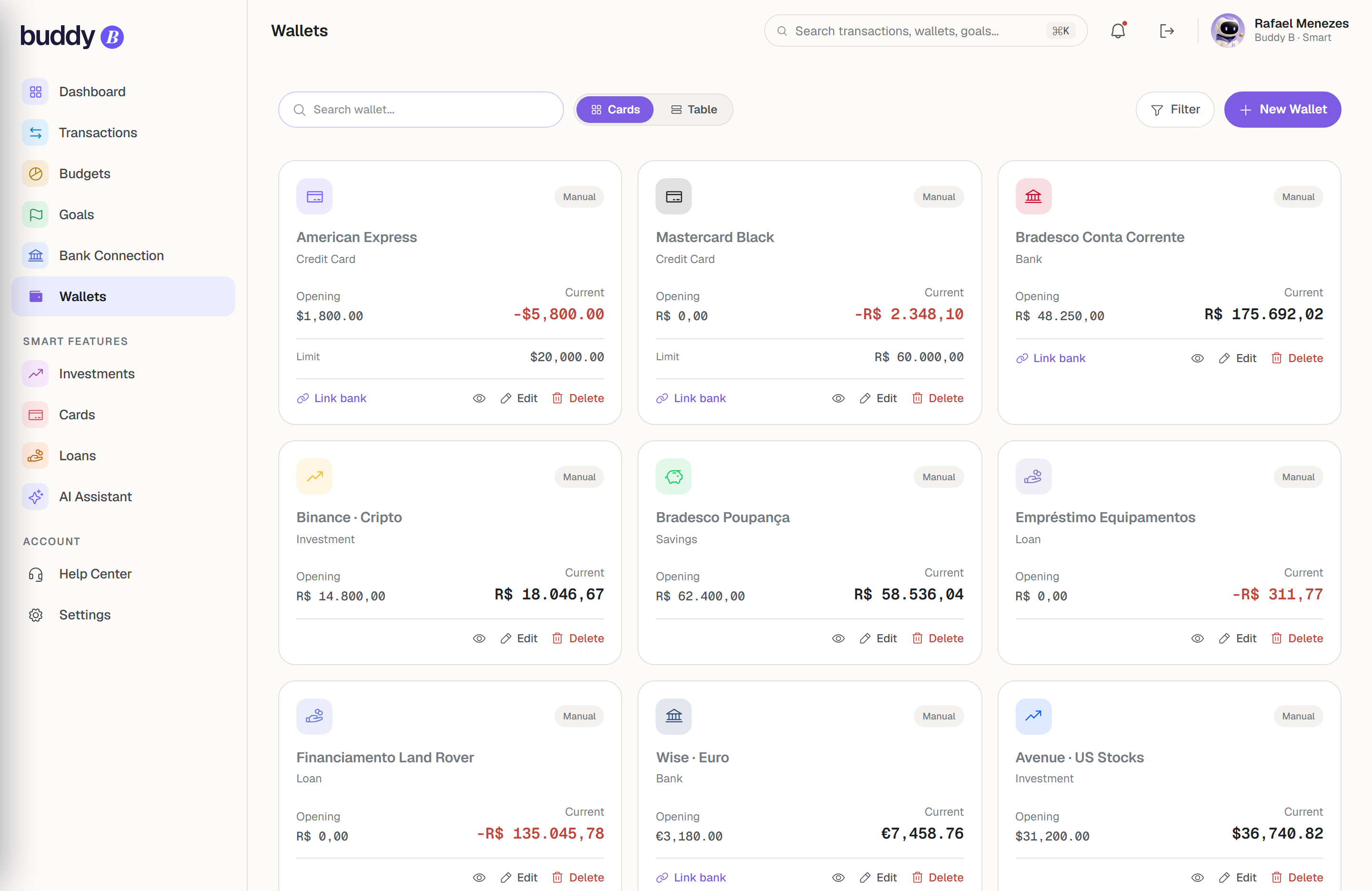Edit the Bradesco Conta Corrente wallet

(1237, 358)
